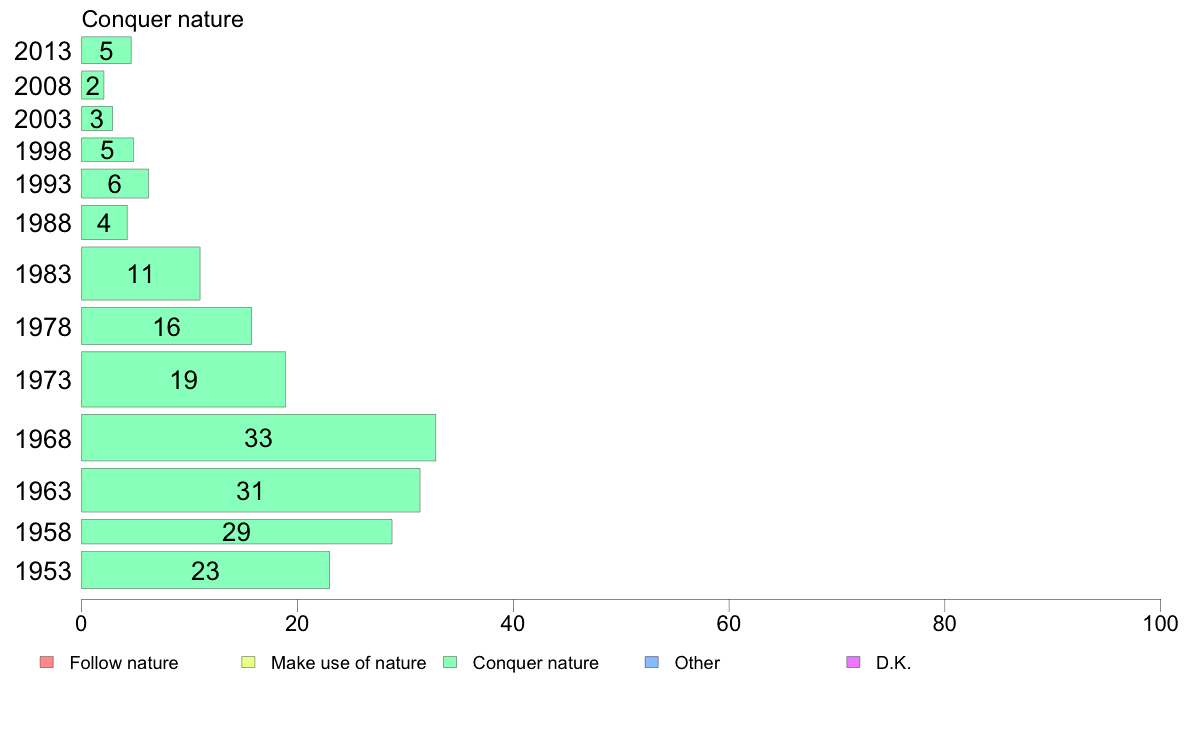The image size is (1188, 736).
Task: Select the 1978 bar showing 16
Action: (166, 326)
